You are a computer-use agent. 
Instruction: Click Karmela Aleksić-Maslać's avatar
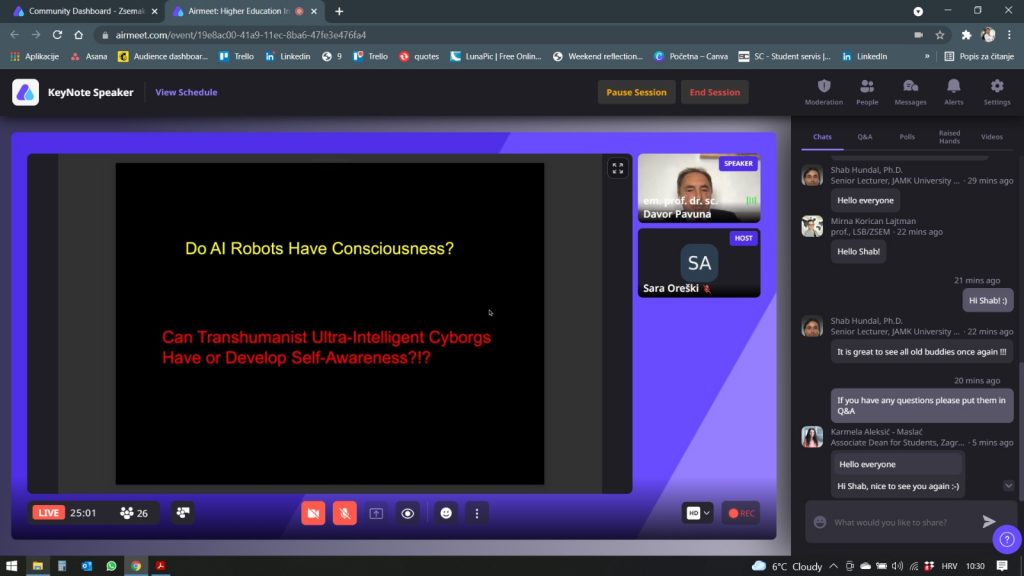coord(812,437)
